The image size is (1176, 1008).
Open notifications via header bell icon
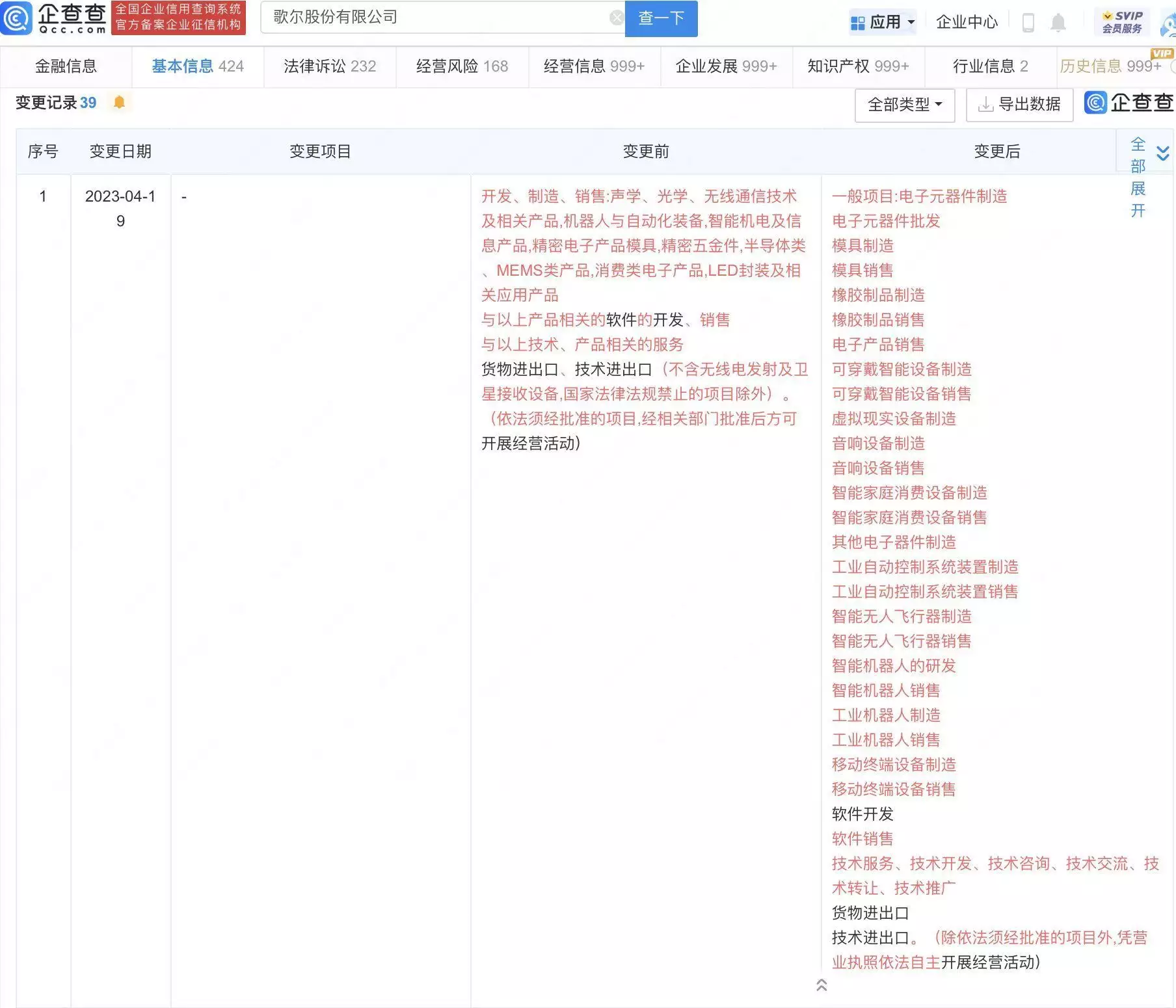(x=1058, y=23)
